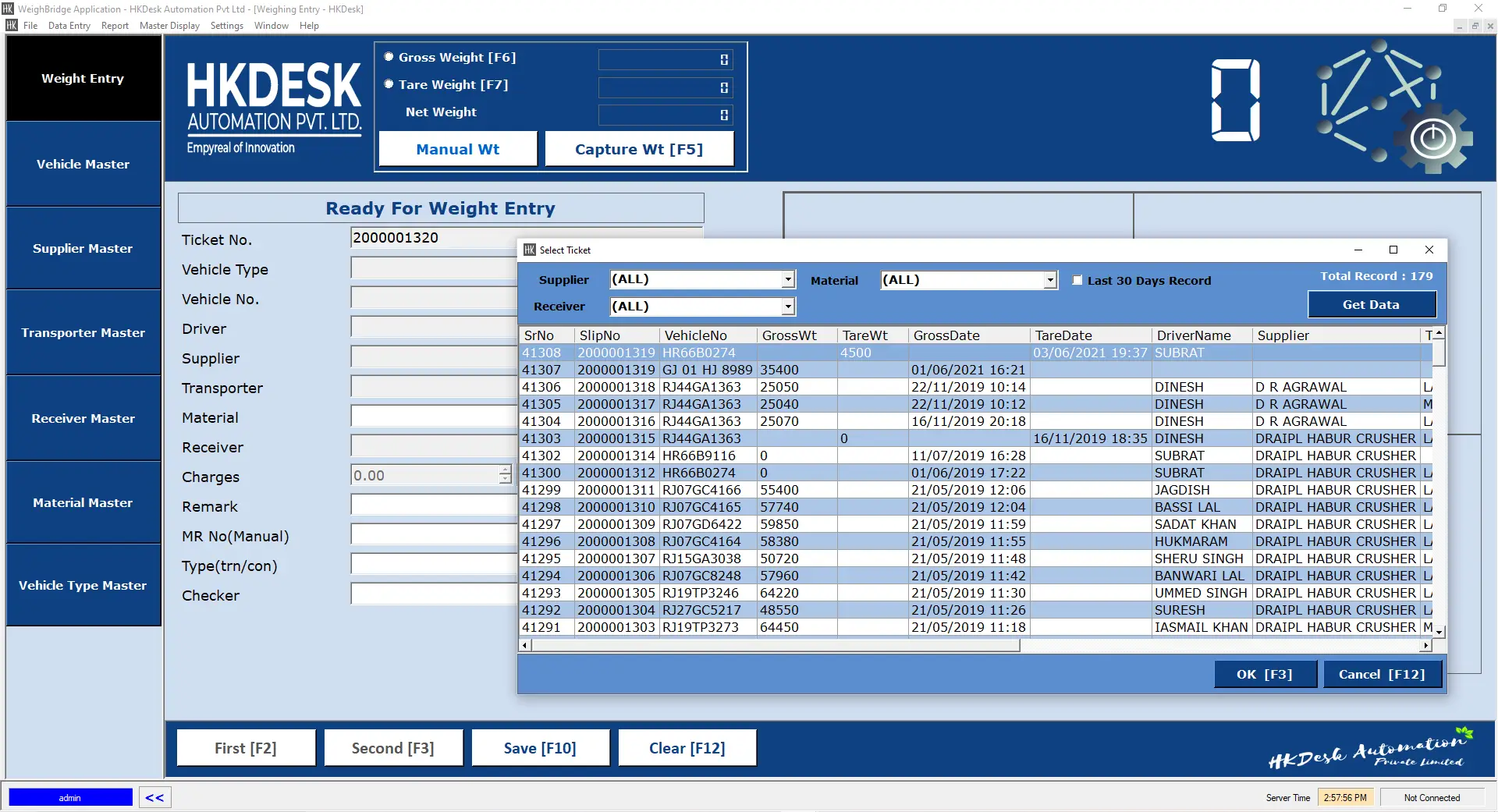
Task: Open the File menu
Action: (30, 26)
